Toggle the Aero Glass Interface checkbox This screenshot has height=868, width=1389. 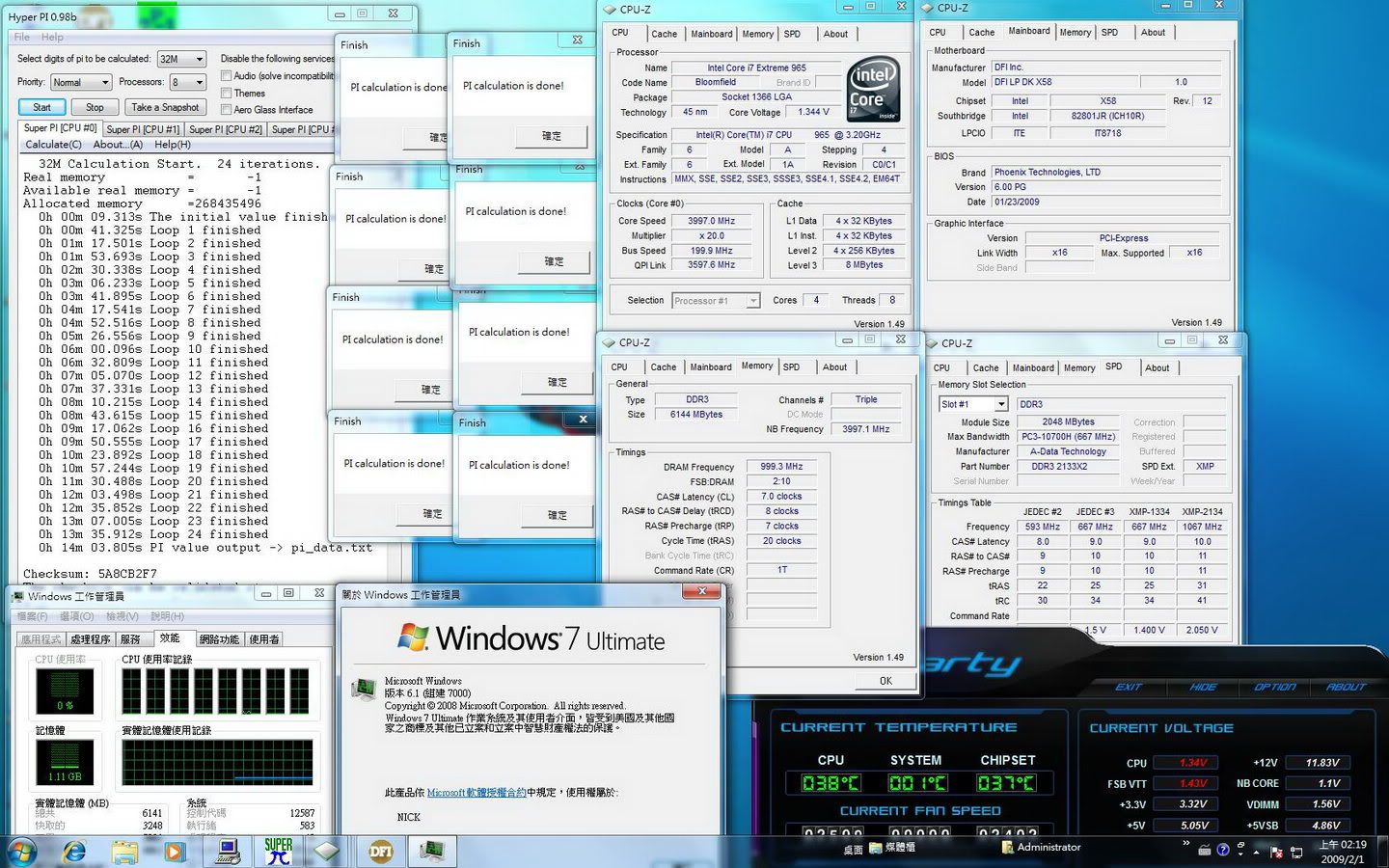[226, 109]
